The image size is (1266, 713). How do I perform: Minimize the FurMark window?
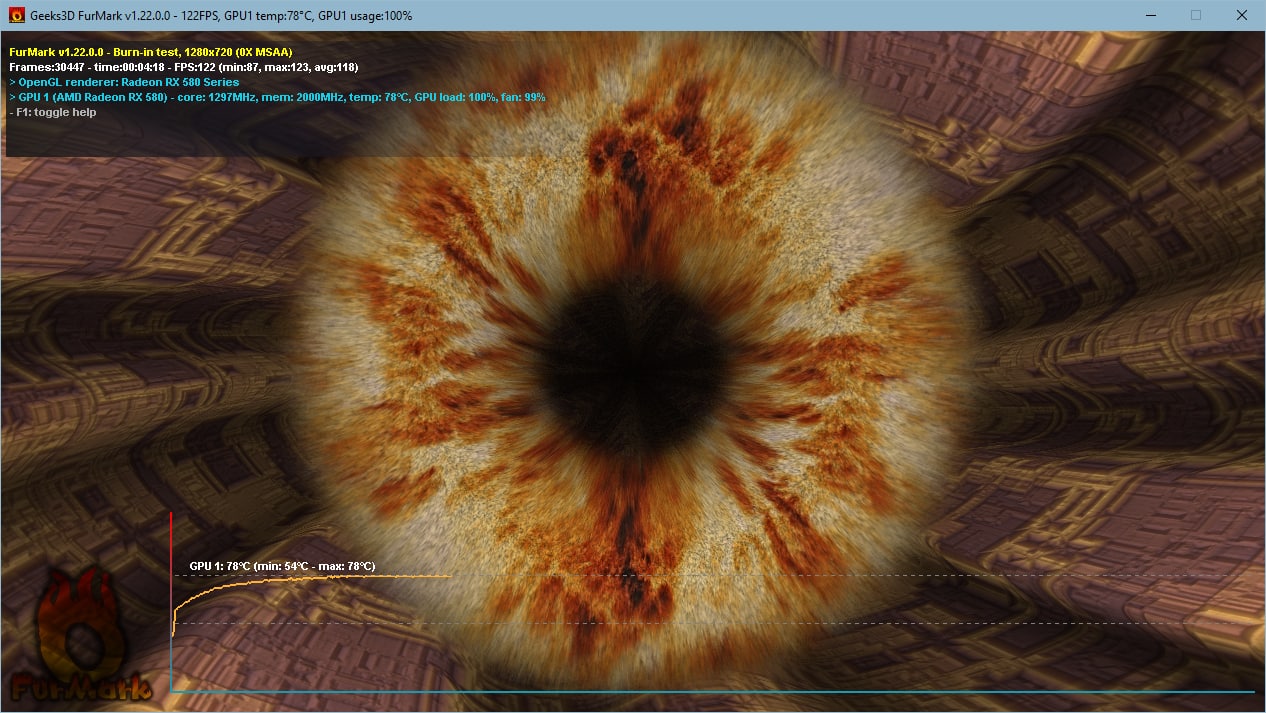coord(1150,15)
